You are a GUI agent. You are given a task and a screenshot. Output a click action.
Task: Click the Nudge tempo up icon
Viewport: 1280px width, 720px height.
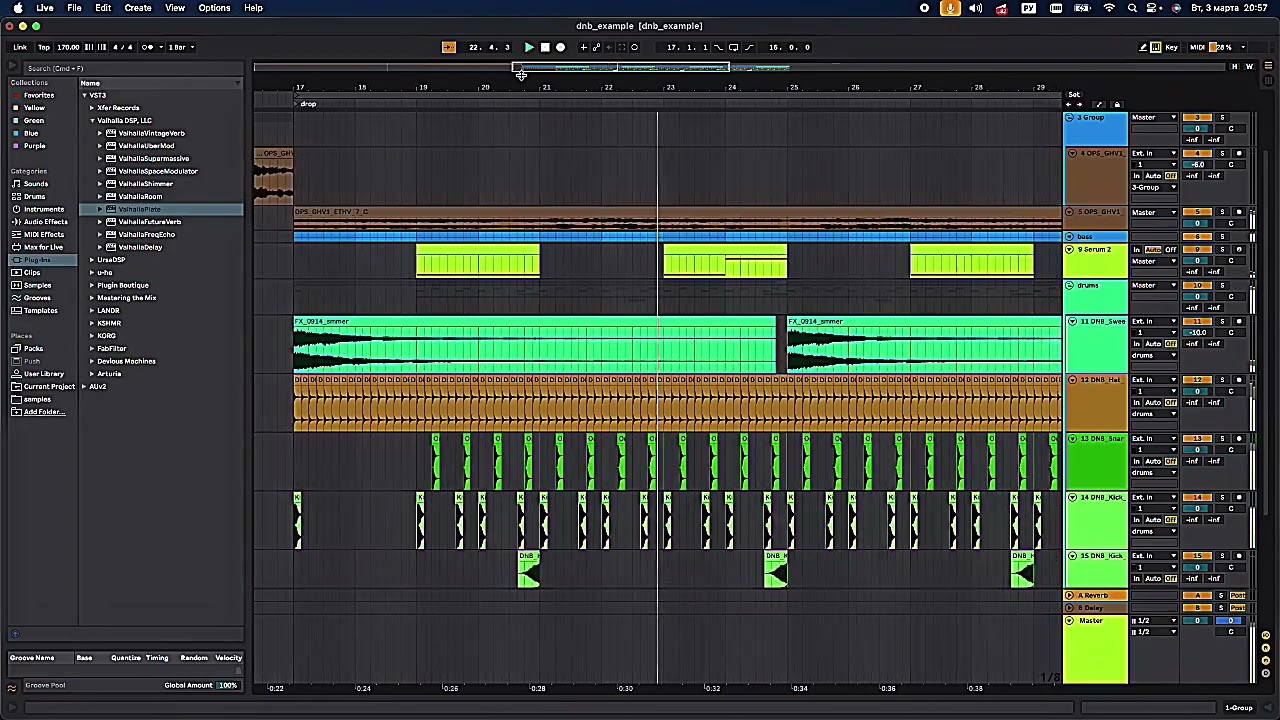[x=101, y=47]
